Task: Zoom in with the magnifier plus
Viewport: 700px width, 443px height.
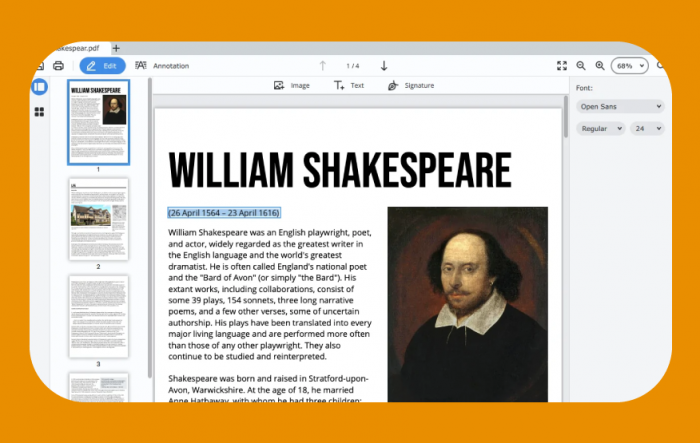Action: 600,66
